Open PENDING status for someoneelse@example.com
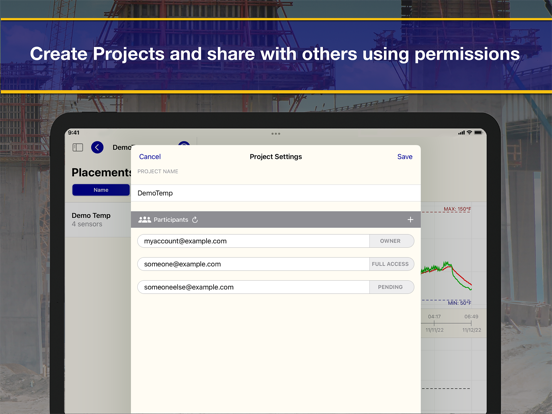552x414 pixels. tap(391, 287)
